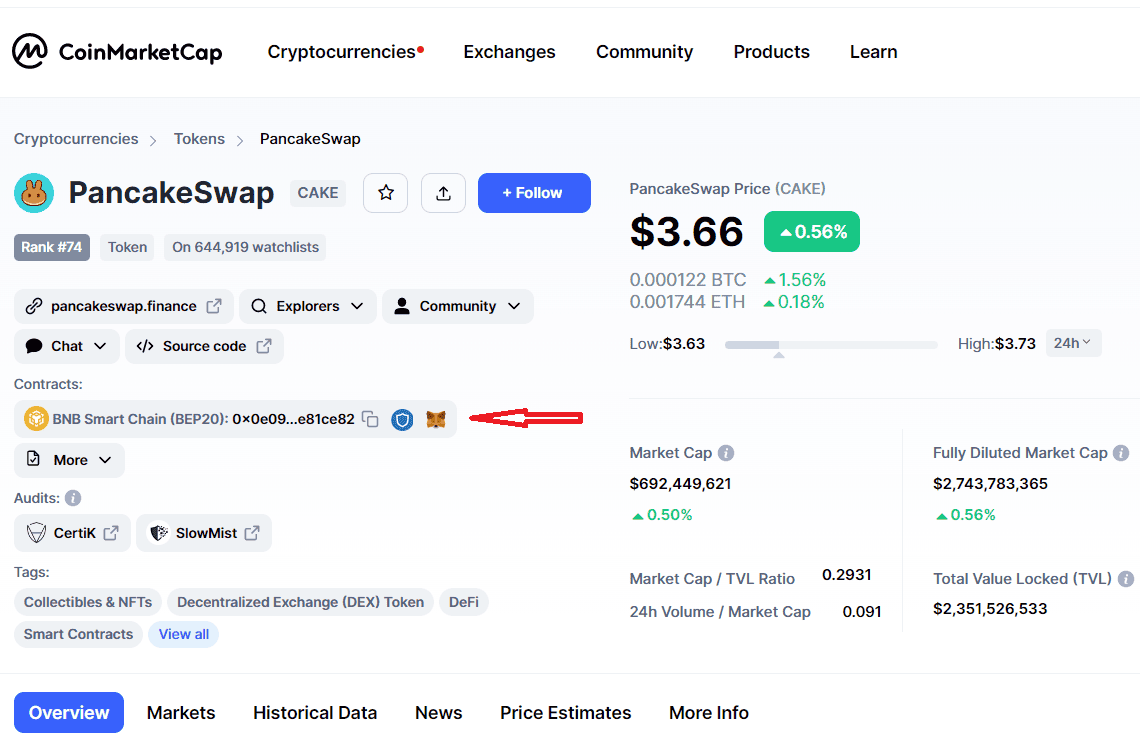This screenshot has width=1140, height=734.
Task: Open Total Value Locked info icon
Action: [1125, 578]
